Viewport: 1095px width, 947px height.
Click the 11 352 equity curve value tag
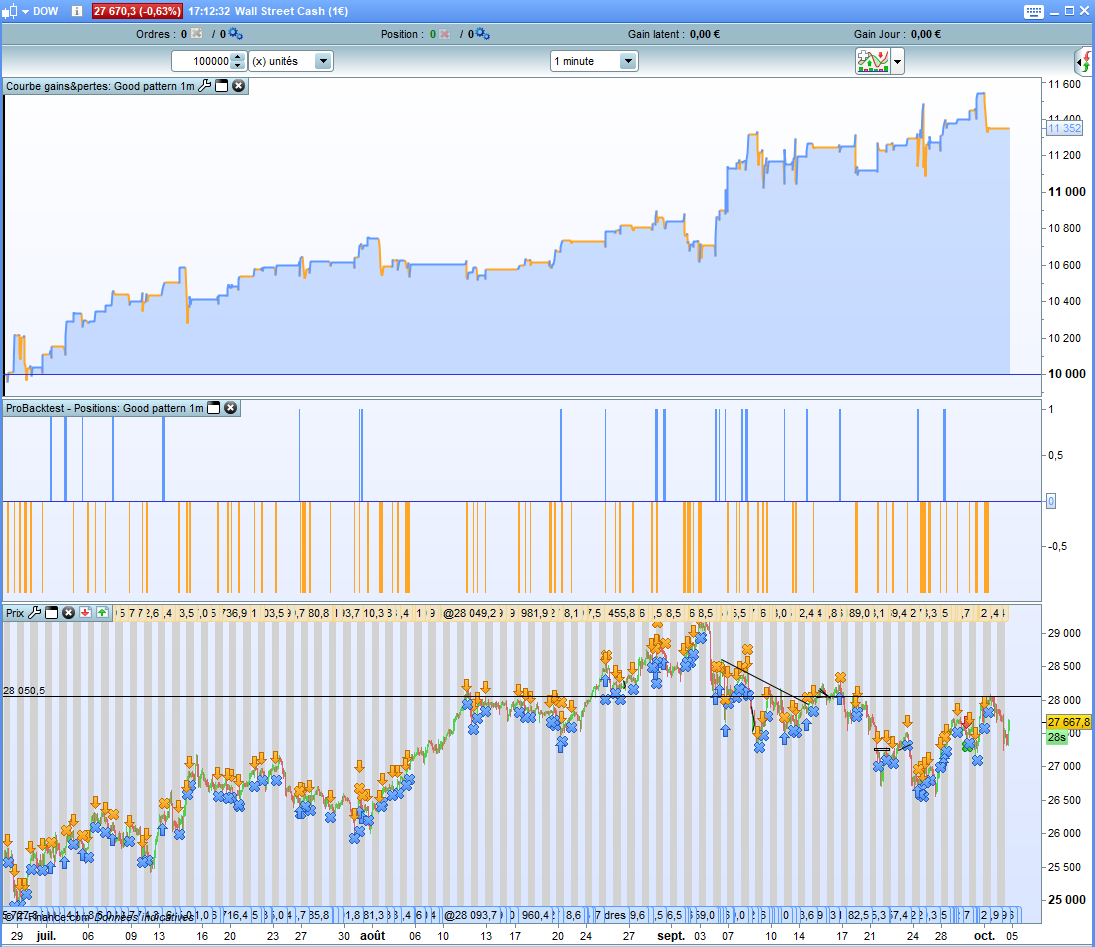click(x=1064, y=128)
